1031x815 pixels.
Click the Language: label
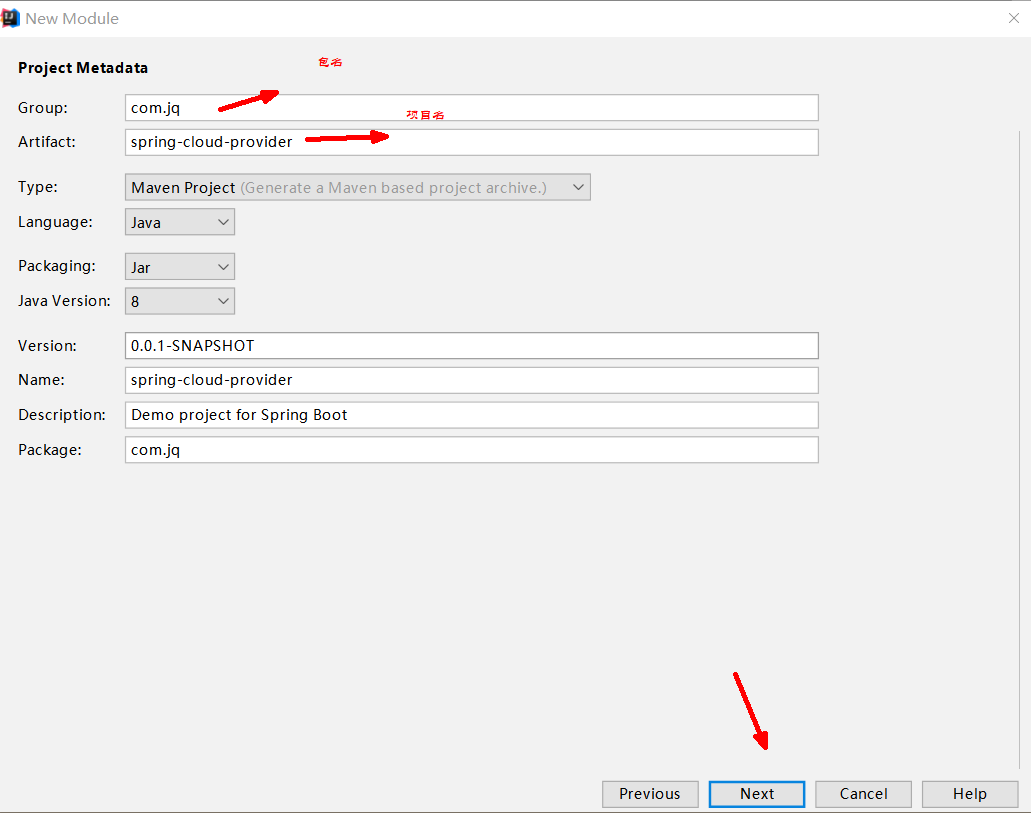click(55, 222)
